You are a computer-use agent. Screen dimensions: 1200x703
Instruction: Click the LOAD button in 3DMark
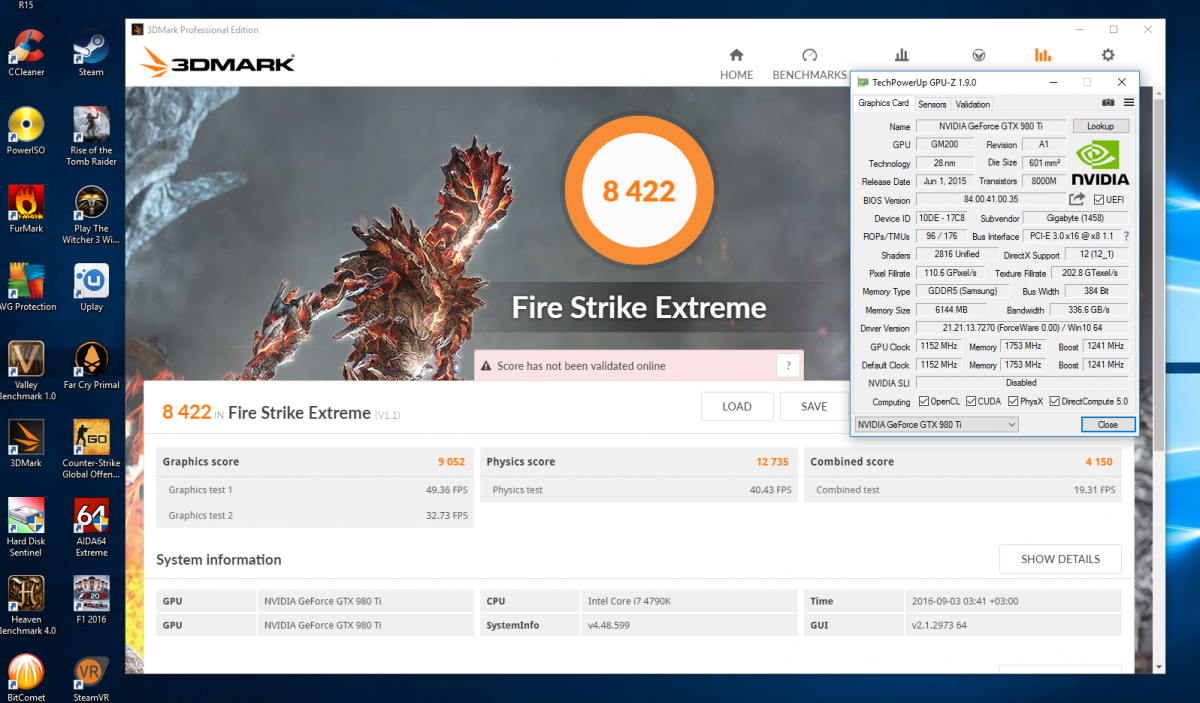[x=737, y=406]
